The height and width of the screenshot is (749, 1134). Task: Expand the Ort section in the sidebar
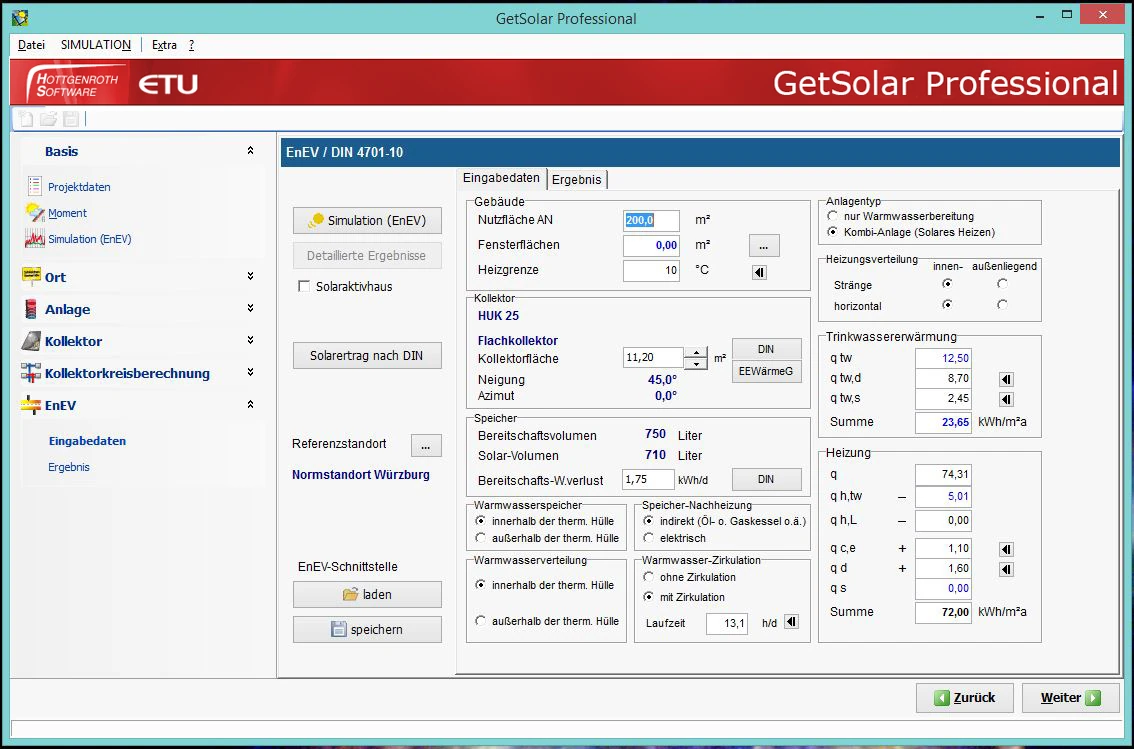pos(250,277)
